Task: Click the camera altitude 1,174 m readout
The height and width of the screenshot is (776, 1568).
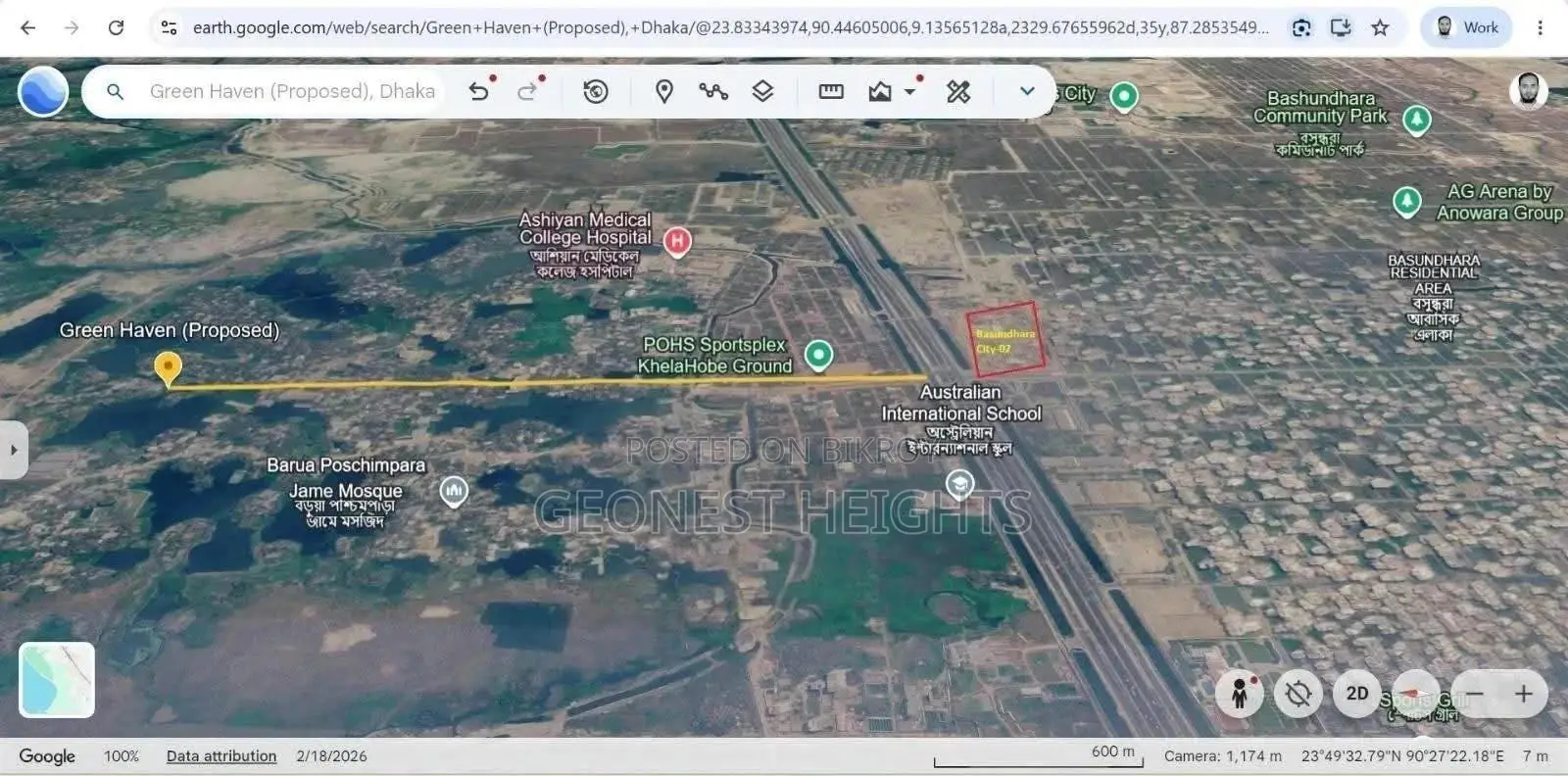Action: pyautogui.click(x=1222, y=756)
